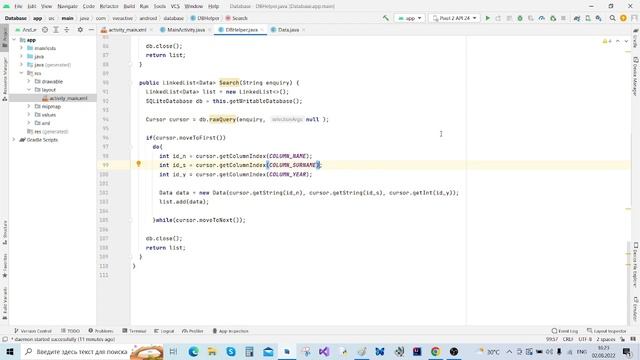Open the Terminal tool window
The width and height of the screenshot is (640, 360).
point(134,331)
